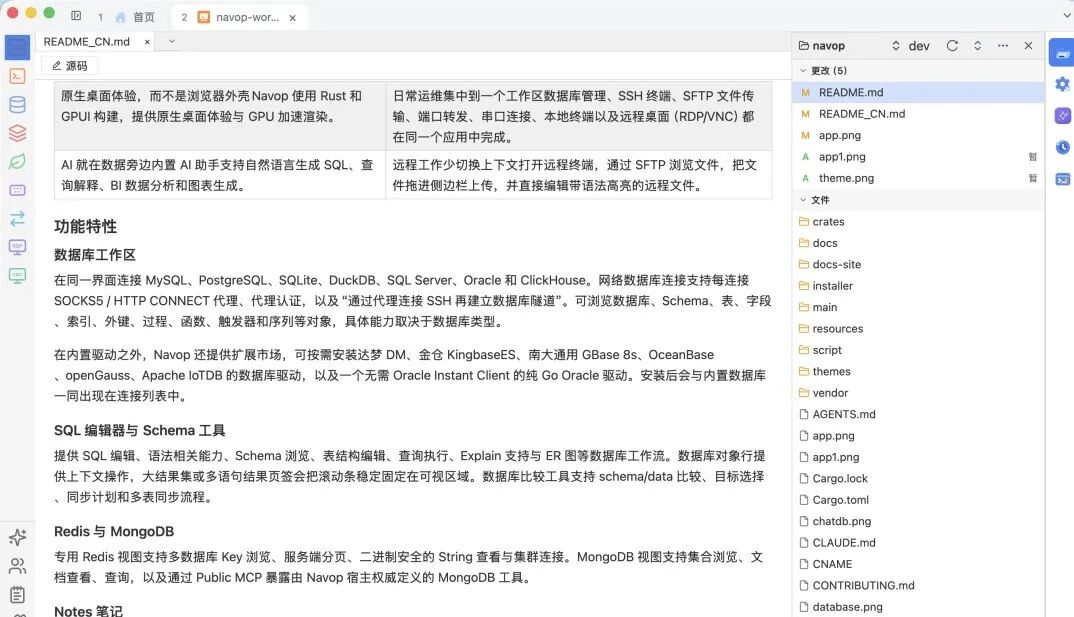Switch to the 首页 tab

pyautogui.click(x=127, y=17)
